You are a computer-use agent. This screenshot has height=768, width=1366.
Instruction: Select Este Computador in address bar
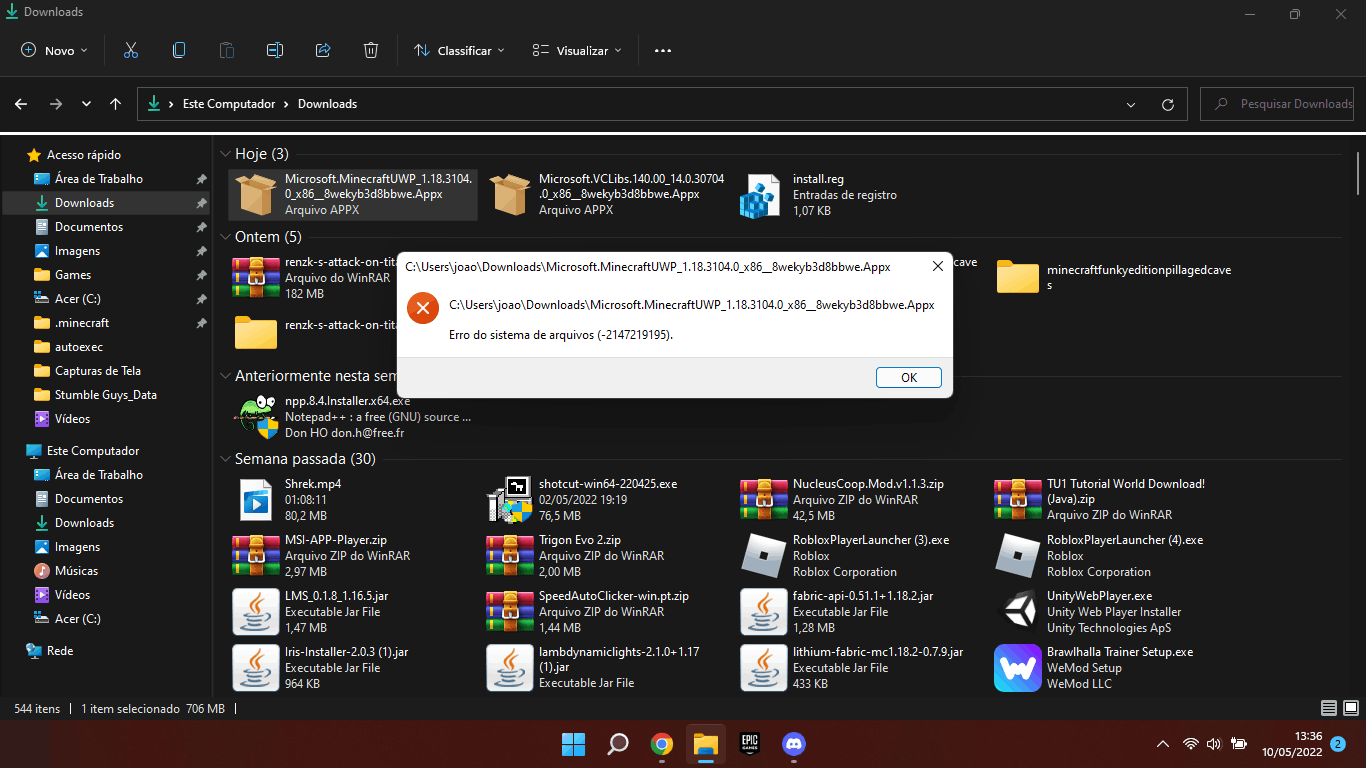[229, 104]
